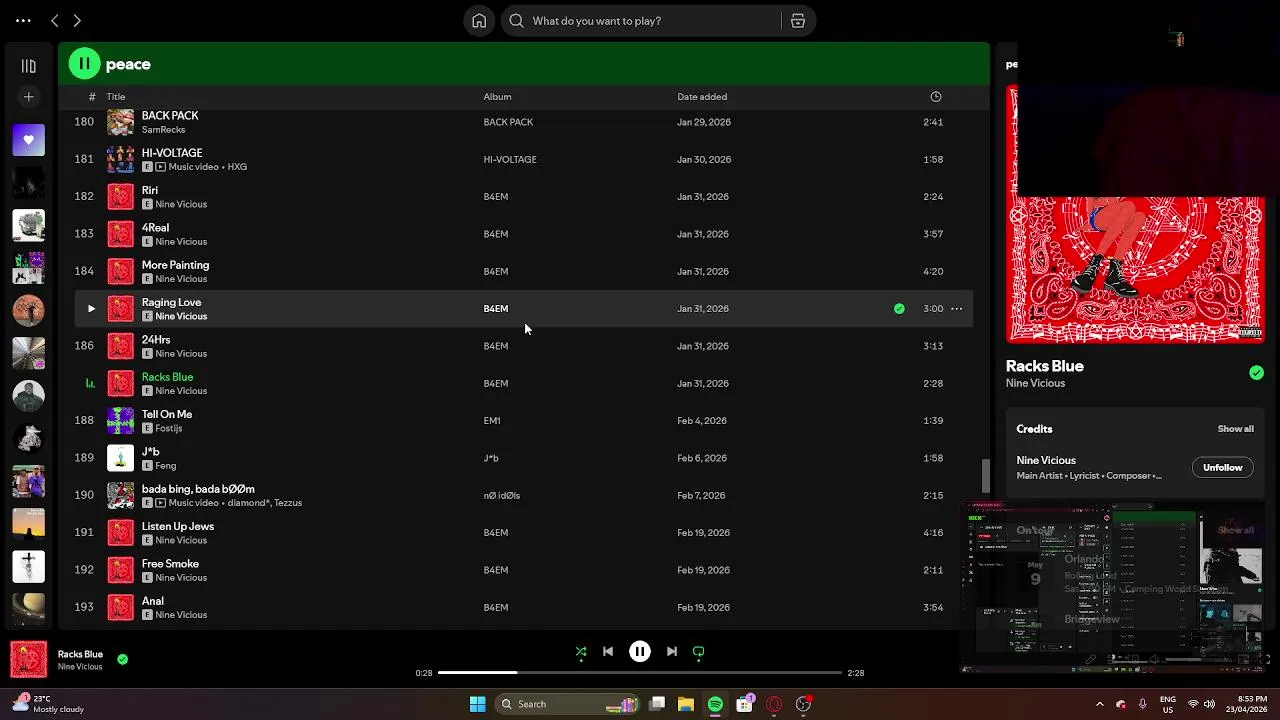Click the now-playing equalizer icon on Racks Blue row
This screenshot has width=1280, height=720.
coord(90,383)
